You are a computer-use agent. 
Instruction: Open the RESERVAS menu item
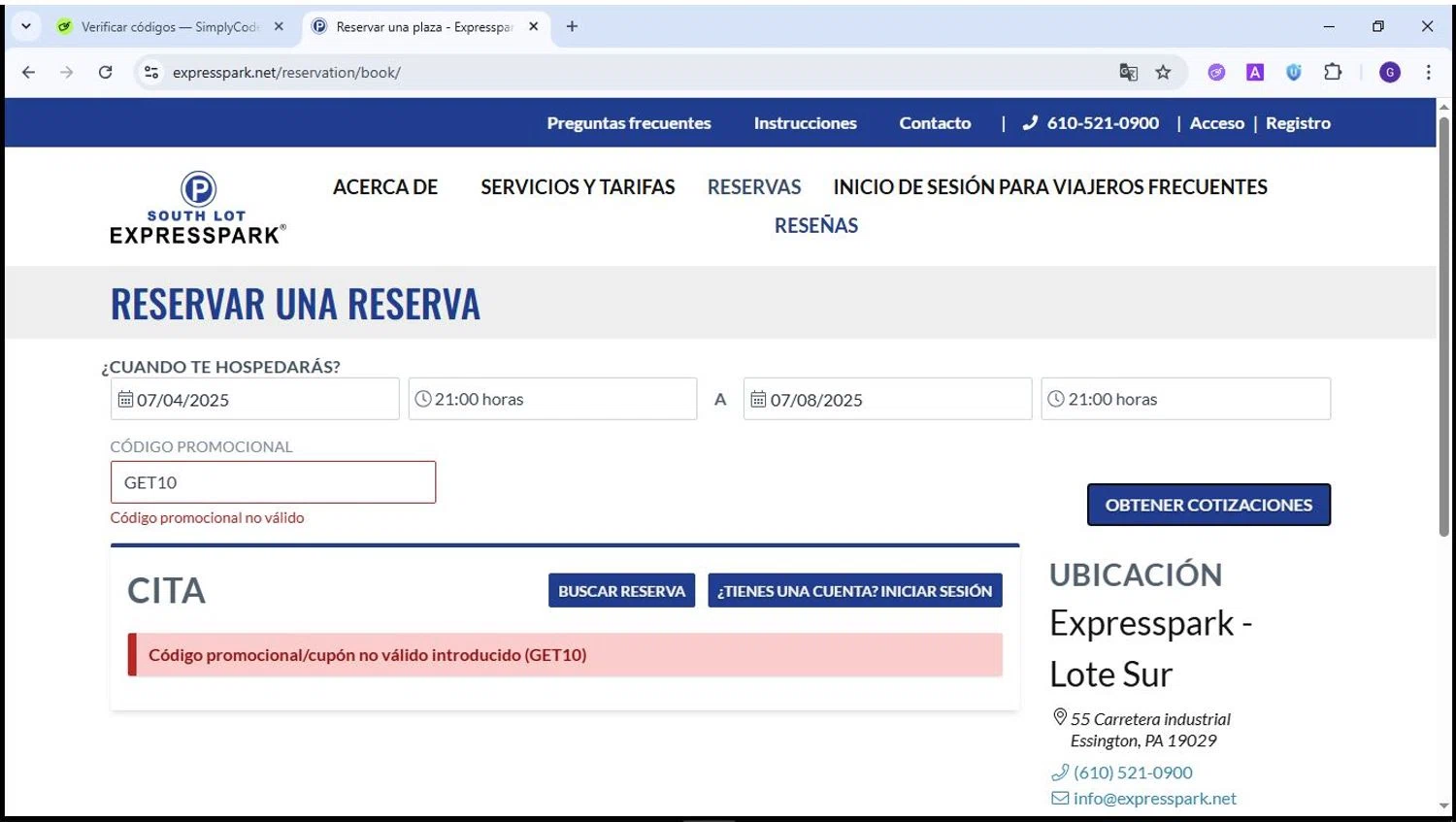(x=754, y=187)
